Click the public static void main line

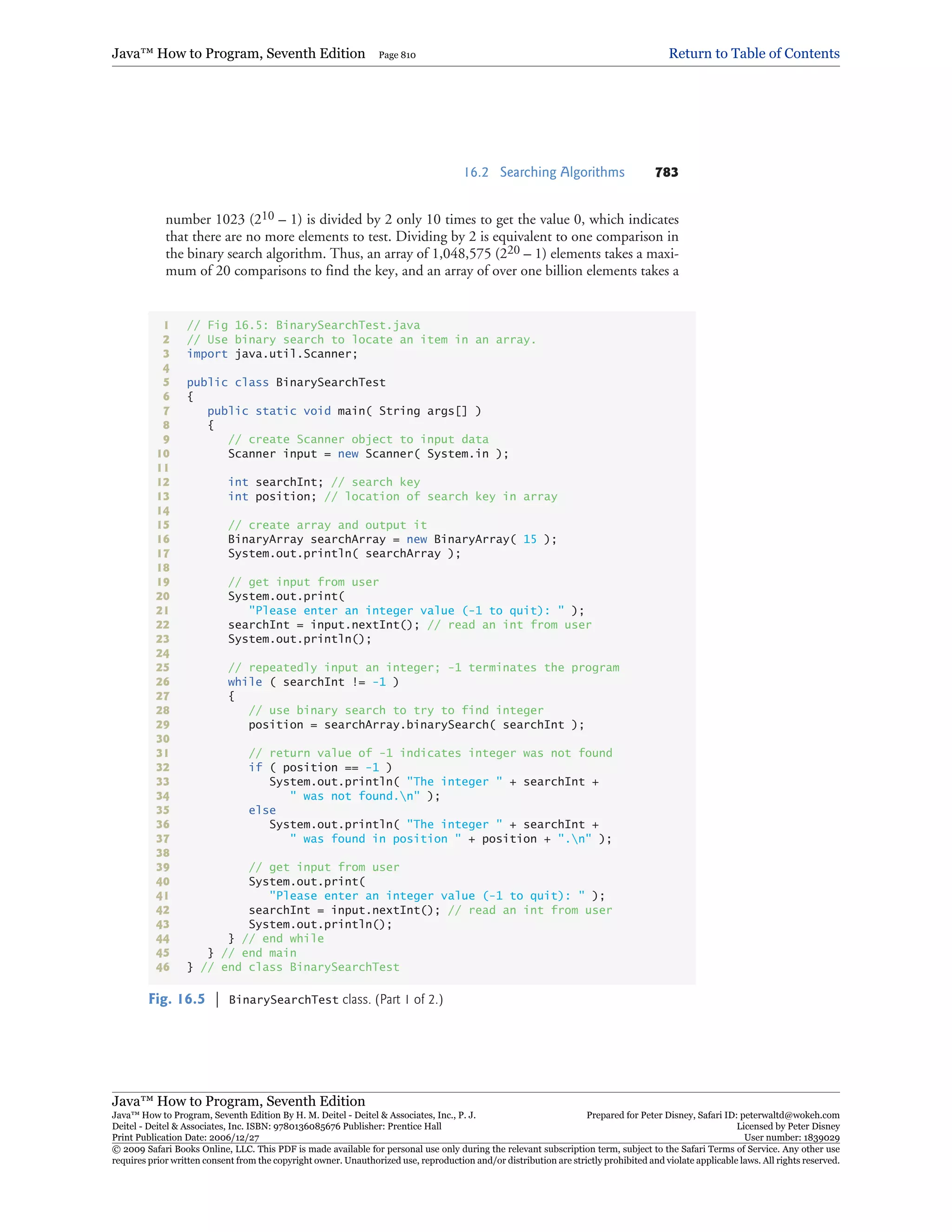click(x=344, y=411)
